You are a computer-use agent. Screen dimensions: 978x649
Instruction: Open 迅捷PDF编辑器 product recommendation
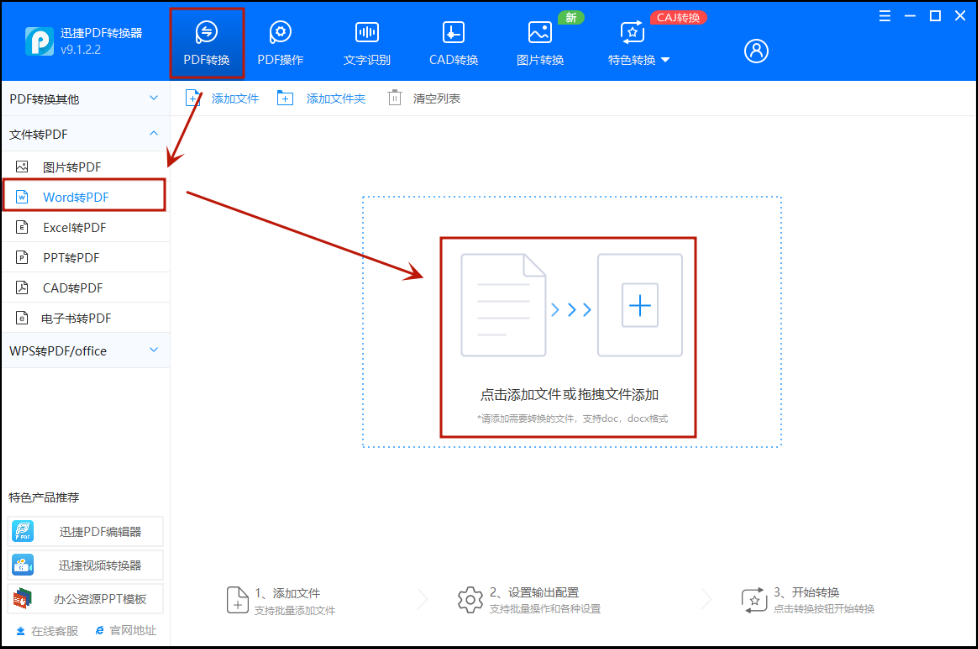[x=85, y=532]
